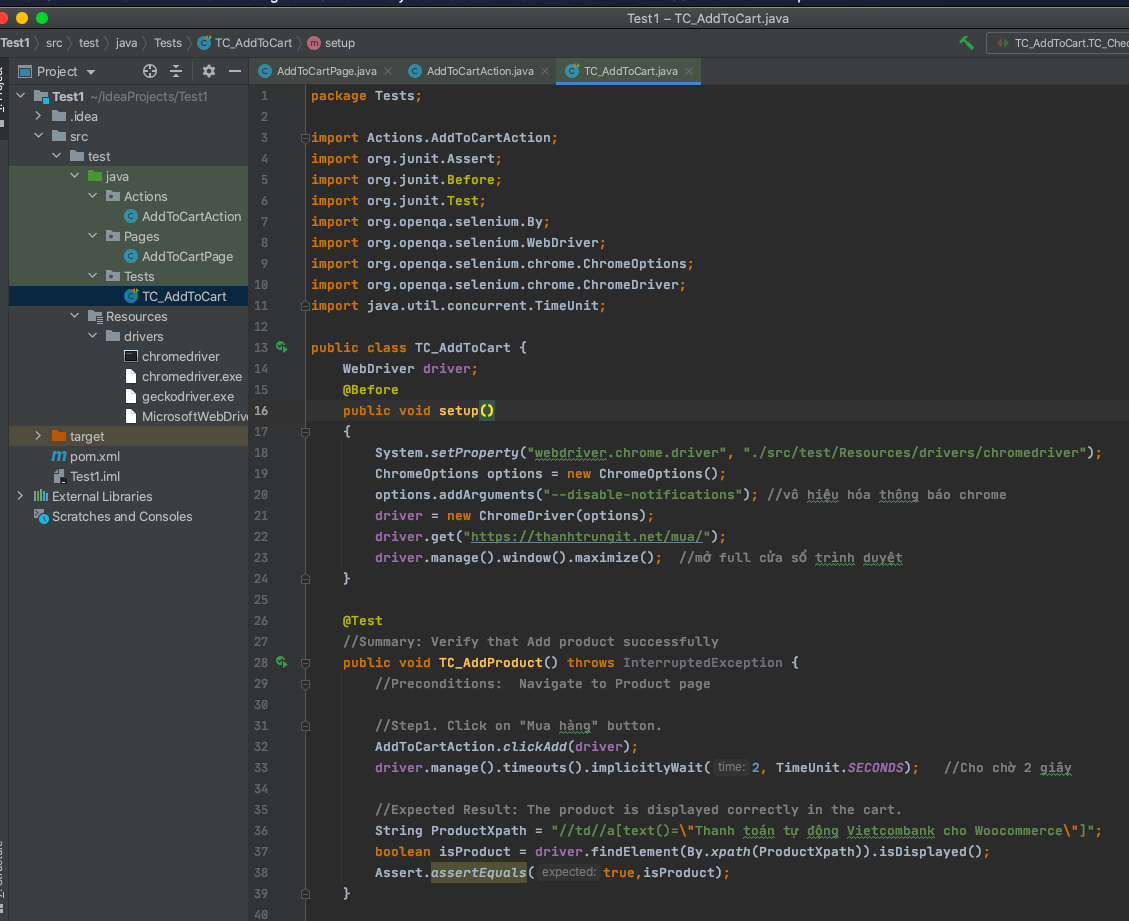Collapse the Actions package

pos(92,196)
